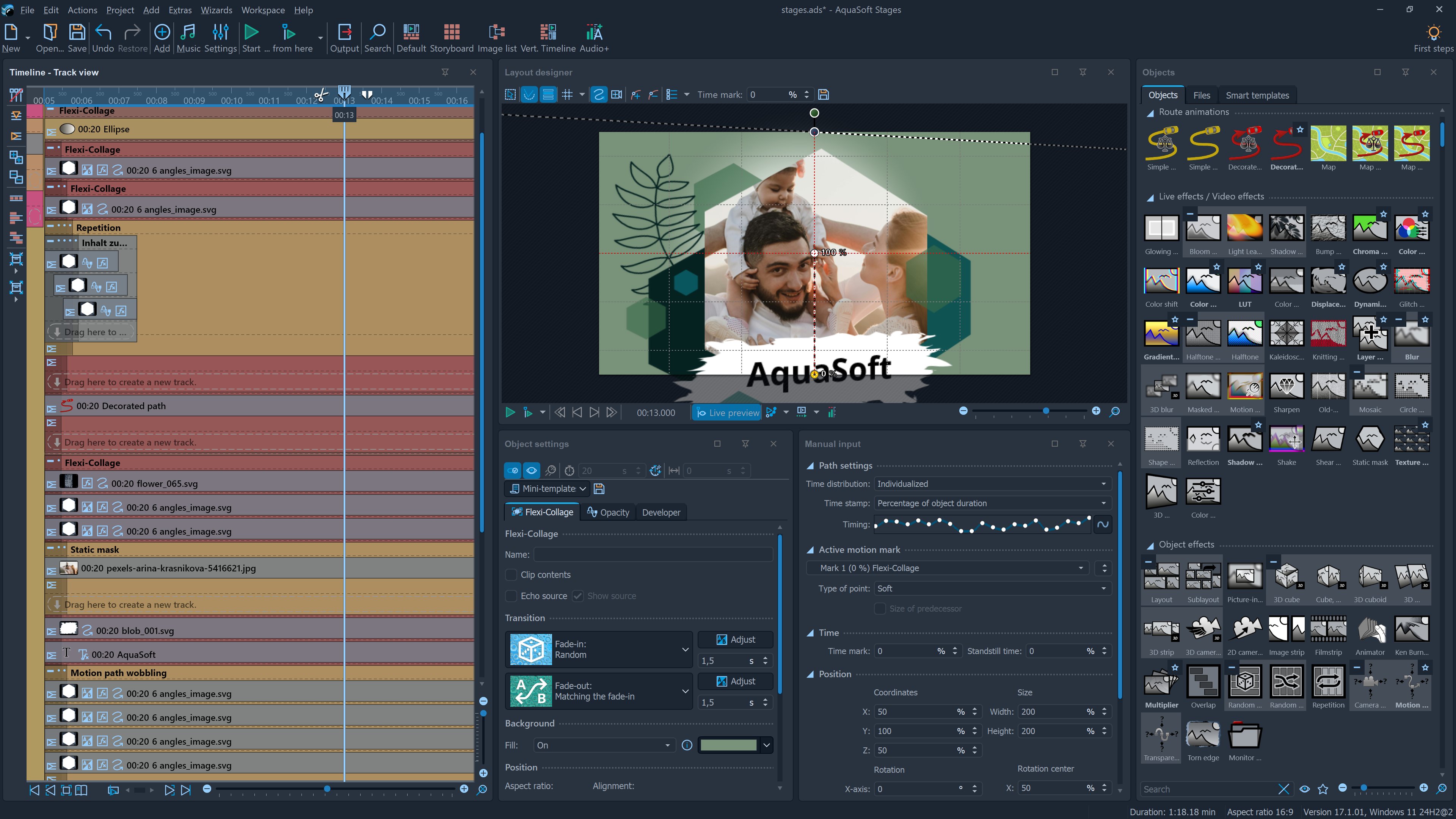1456x819 pixels.
Task: Click the green background fill color swatch
Action: coord(728,745)
